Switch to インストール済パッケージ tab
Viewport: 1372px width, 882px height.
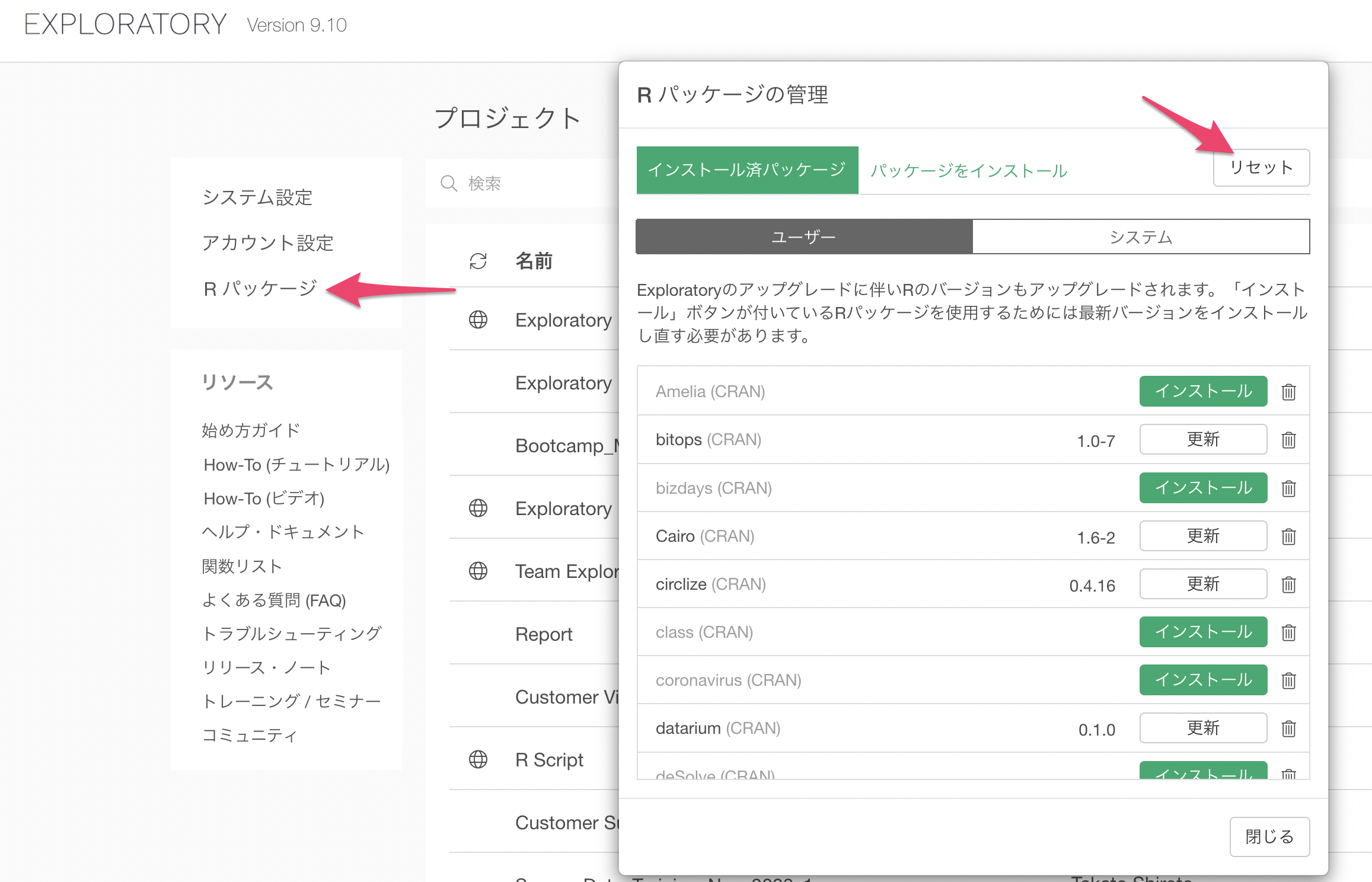click(747, 170)
